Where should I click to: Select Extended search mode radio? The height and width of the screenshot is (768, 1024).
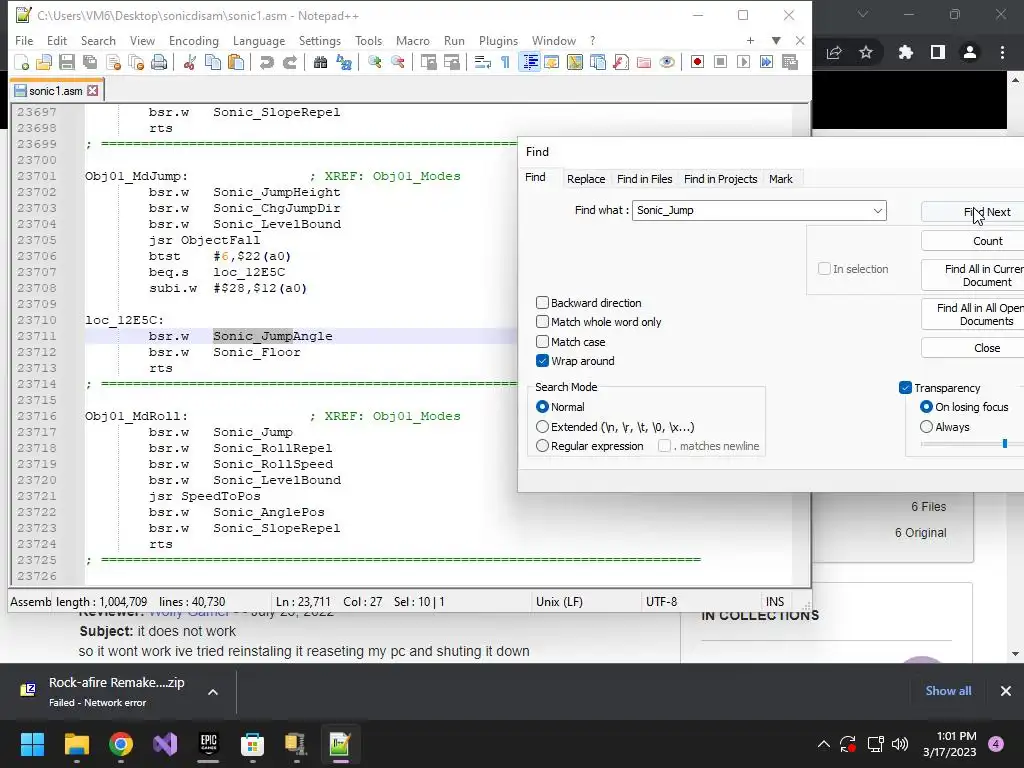pos(542,427)
